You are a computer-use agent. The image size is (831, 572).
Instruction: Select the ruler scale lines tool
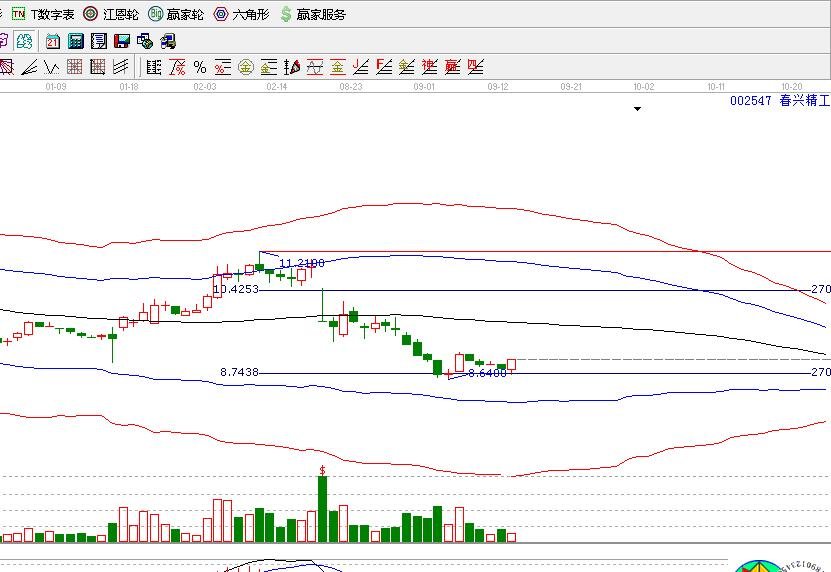154,67
